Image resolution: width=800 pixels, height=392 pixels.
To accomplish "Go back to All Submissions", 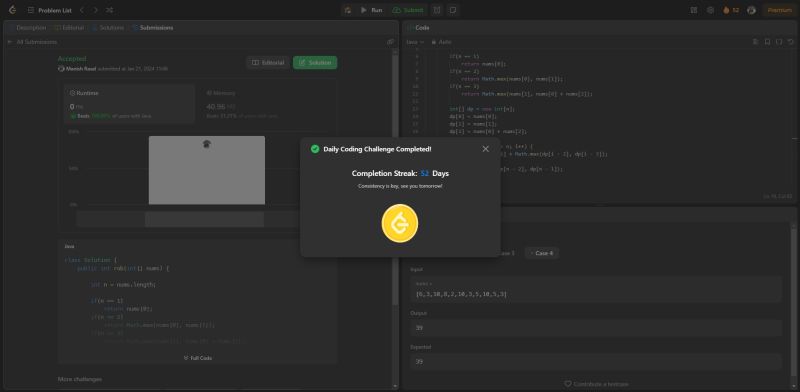I will [32, 42].
